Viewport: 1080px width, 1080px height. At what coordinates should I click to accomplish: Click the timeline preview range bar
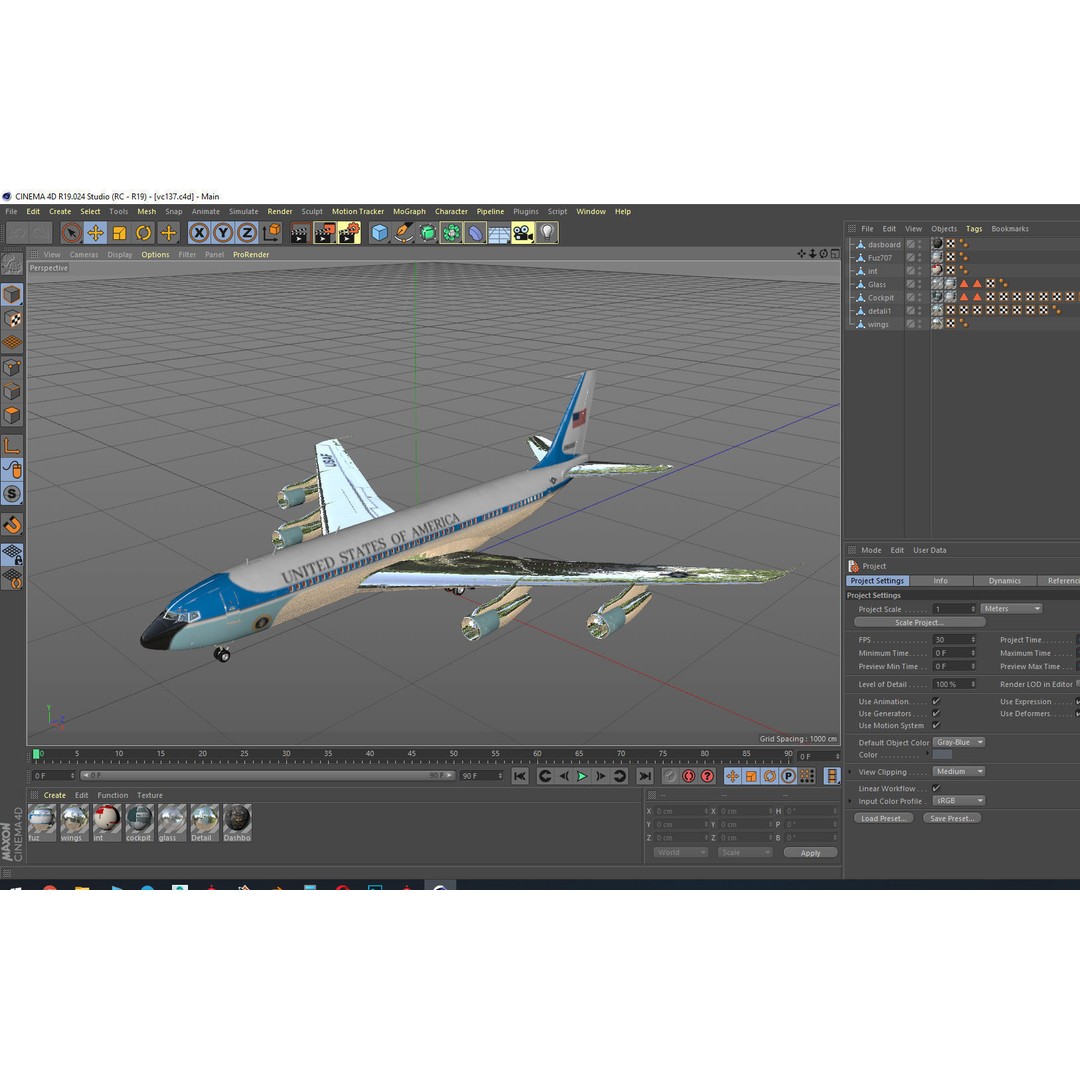[x=267, y=776]
